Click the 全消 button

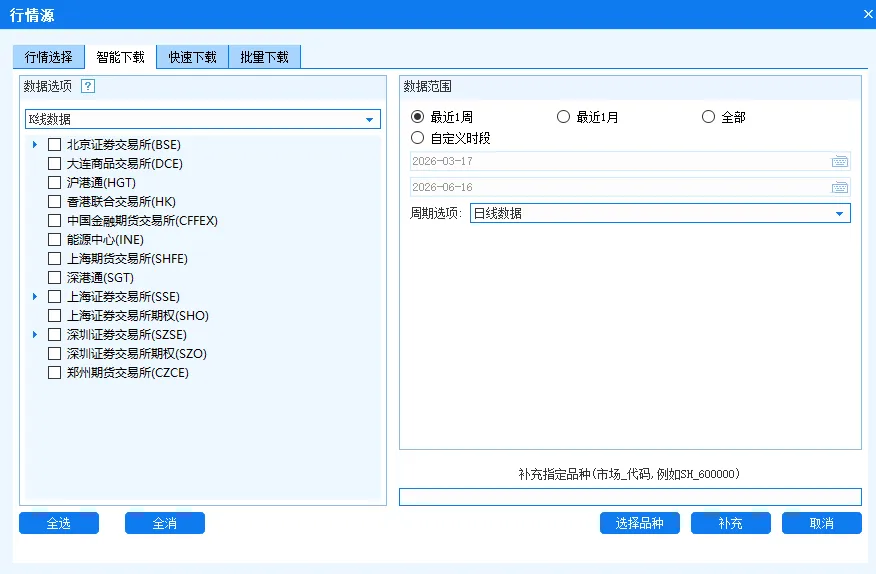[165, 523]
